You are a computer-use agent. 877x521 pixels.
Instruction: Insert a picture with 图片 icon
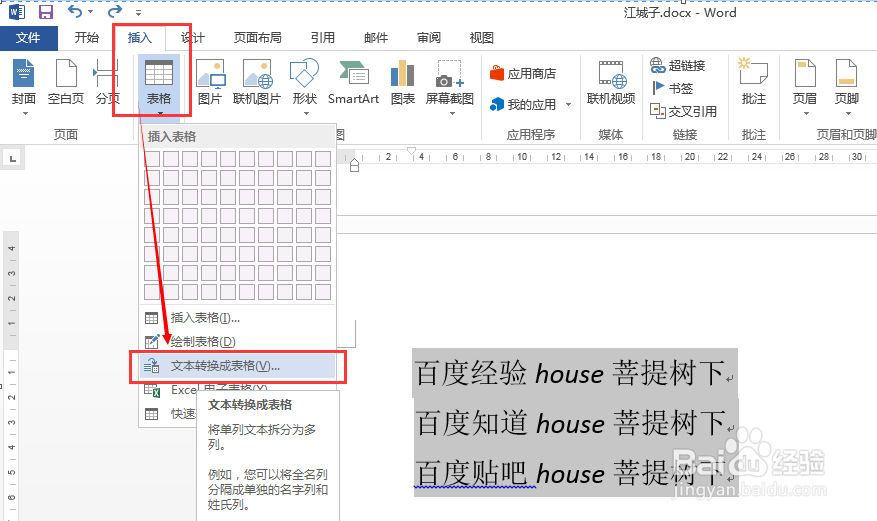[210, 74]
